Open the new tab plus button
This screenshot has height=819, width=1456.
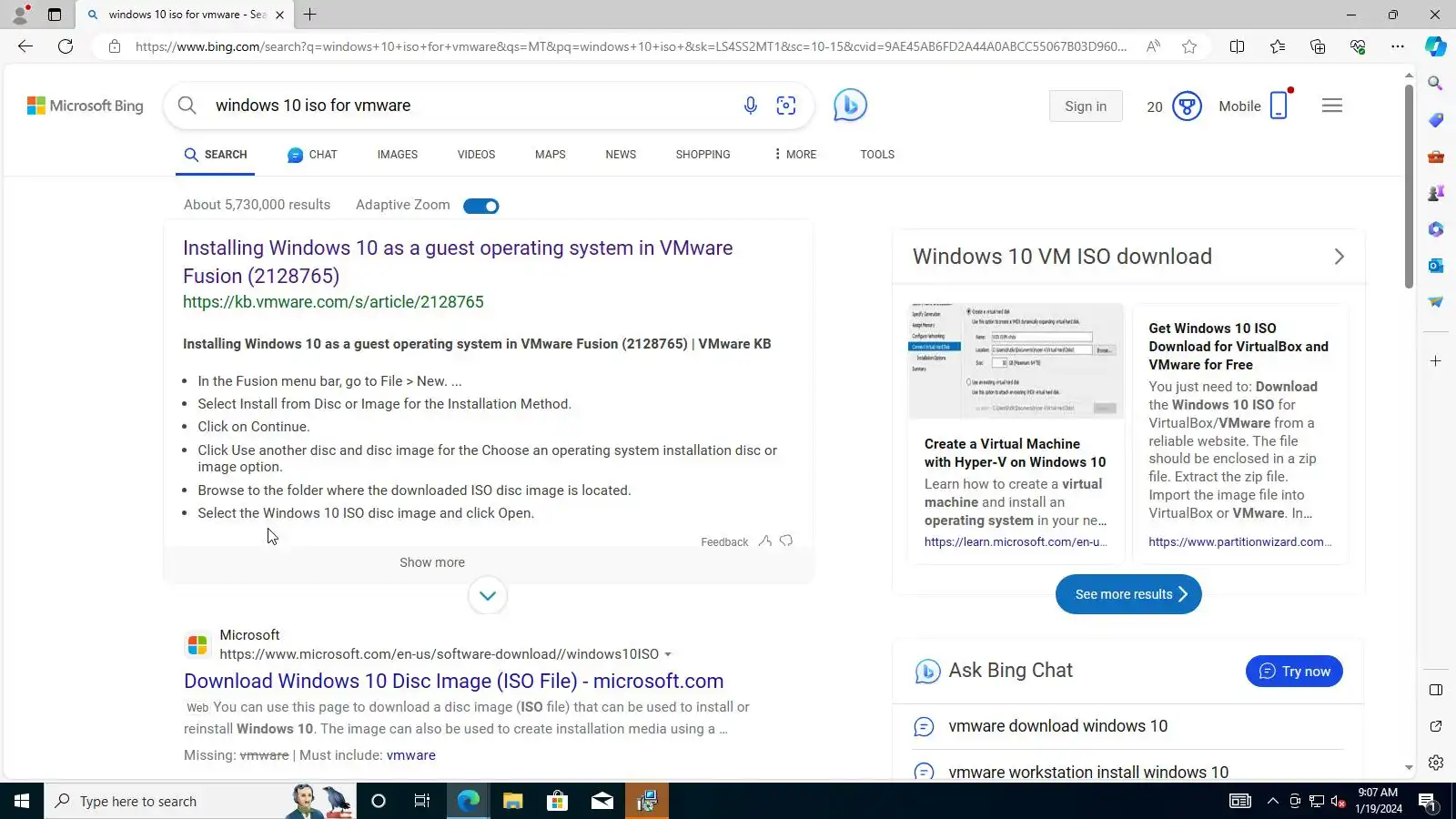(310, 15)
